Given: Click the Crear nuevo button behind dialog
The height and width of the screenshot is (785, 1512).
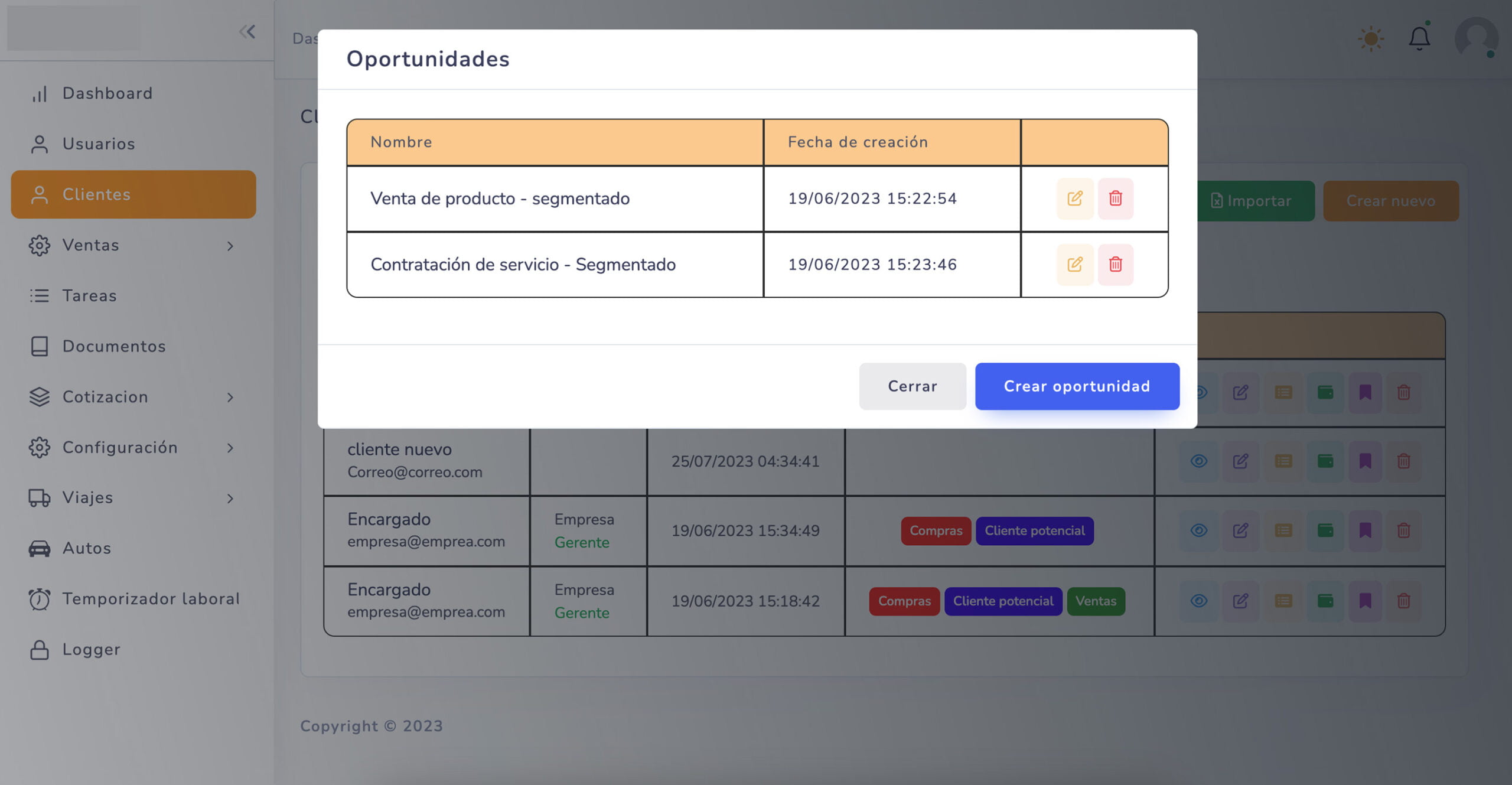Looking at the screenshot, I should point(1390,201).
